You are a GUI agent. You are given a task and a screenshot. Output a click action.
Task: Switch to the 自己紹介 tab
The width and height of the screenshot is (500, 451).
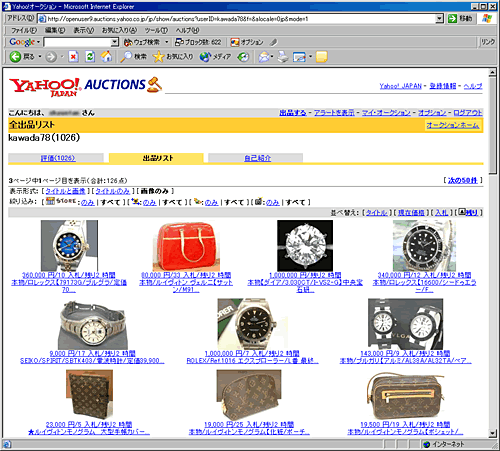point(257,158)
